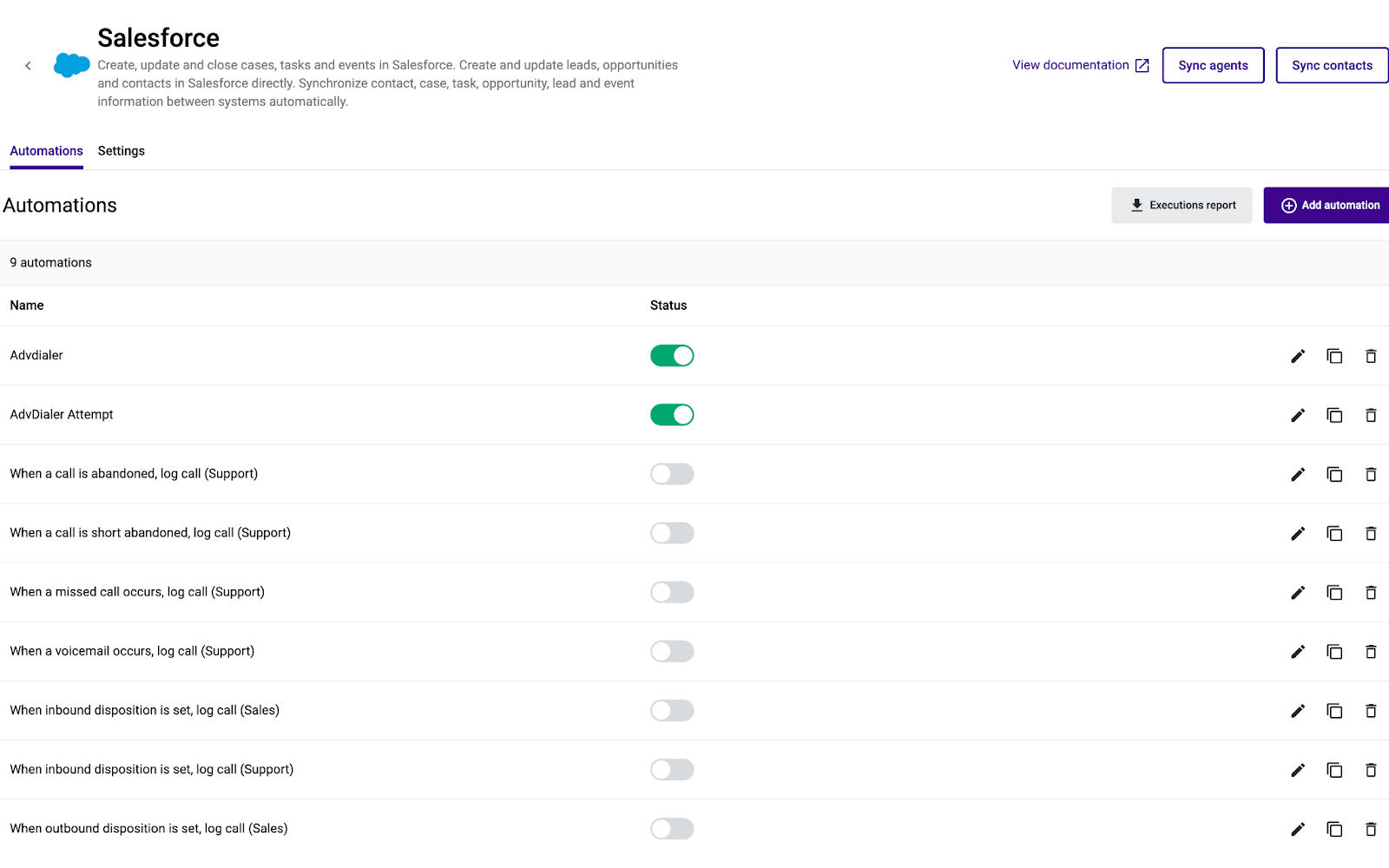The image size is (1389, 868).
Task: Open the View documentation link
Action: click(x=1080, y=65)
